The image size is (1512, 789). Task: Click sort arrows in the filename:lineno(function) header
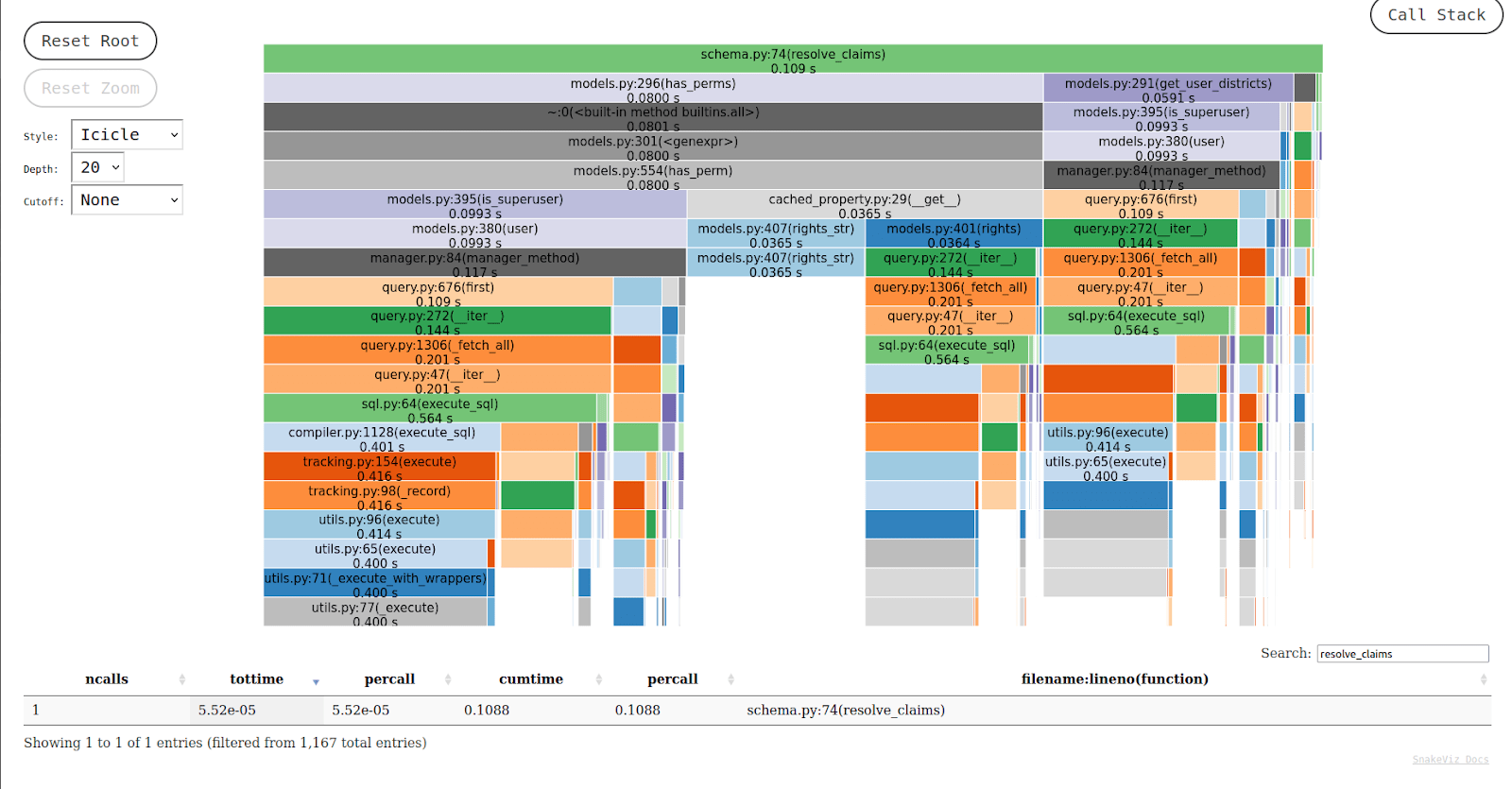[x=1484, y=679]
